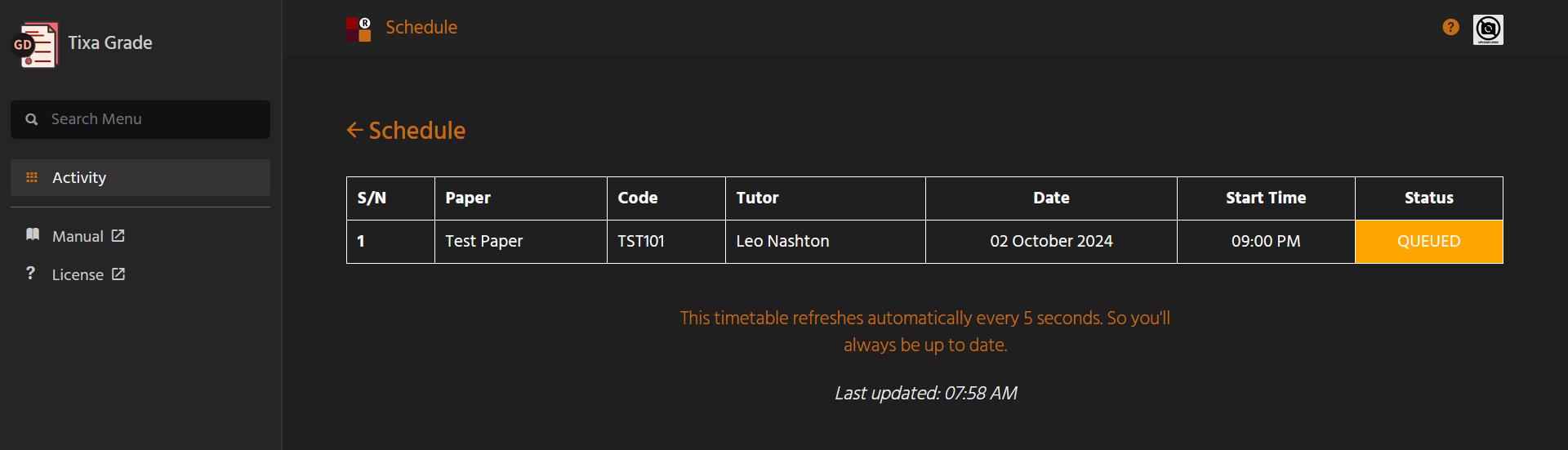Click the Activity grid icon in sidebar
This screenshot has width=1568, height=450.
click(32, 177)
